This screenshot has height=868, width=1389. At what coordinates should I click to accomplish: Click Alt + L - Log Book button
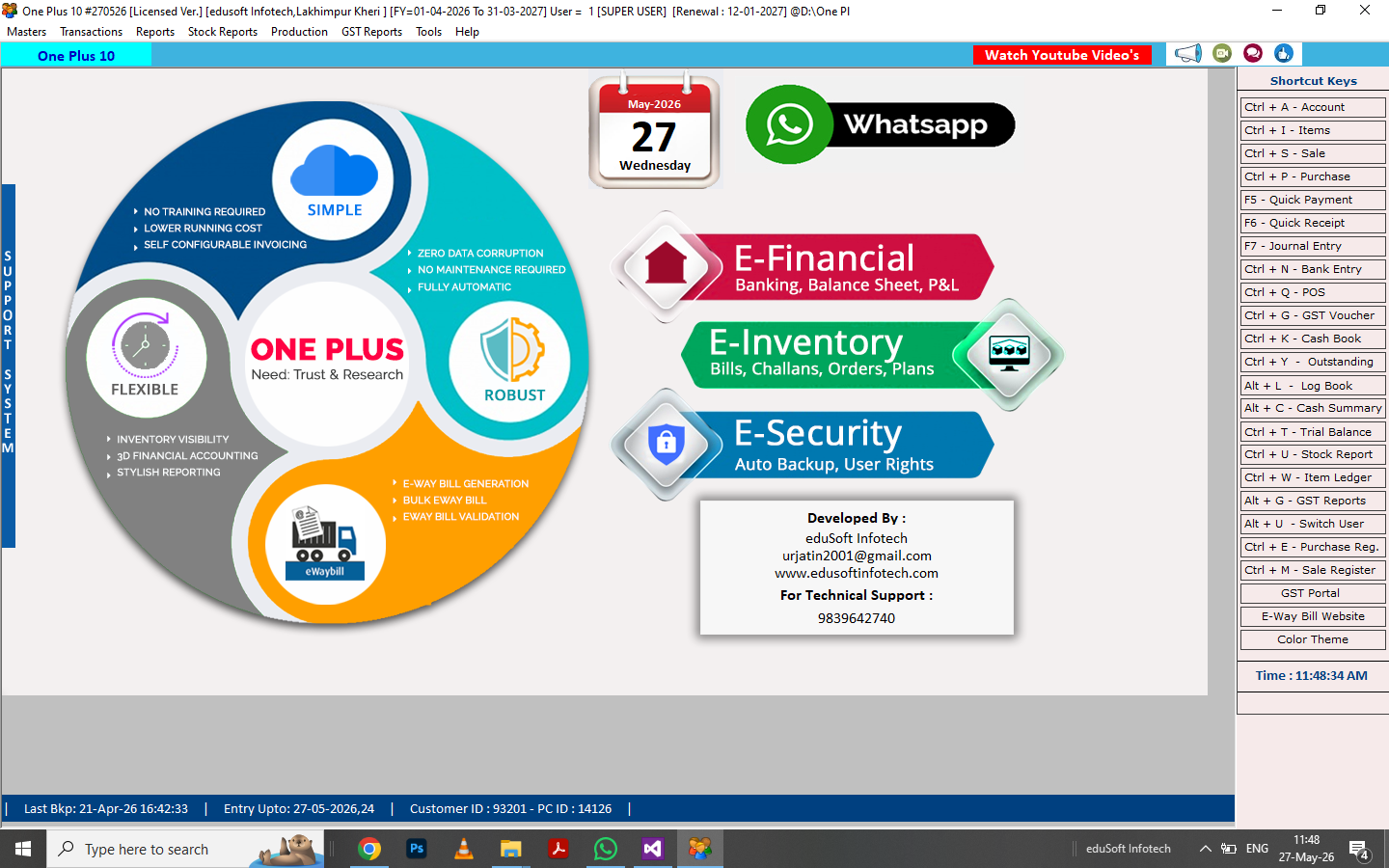click(x=1313, y=386)
